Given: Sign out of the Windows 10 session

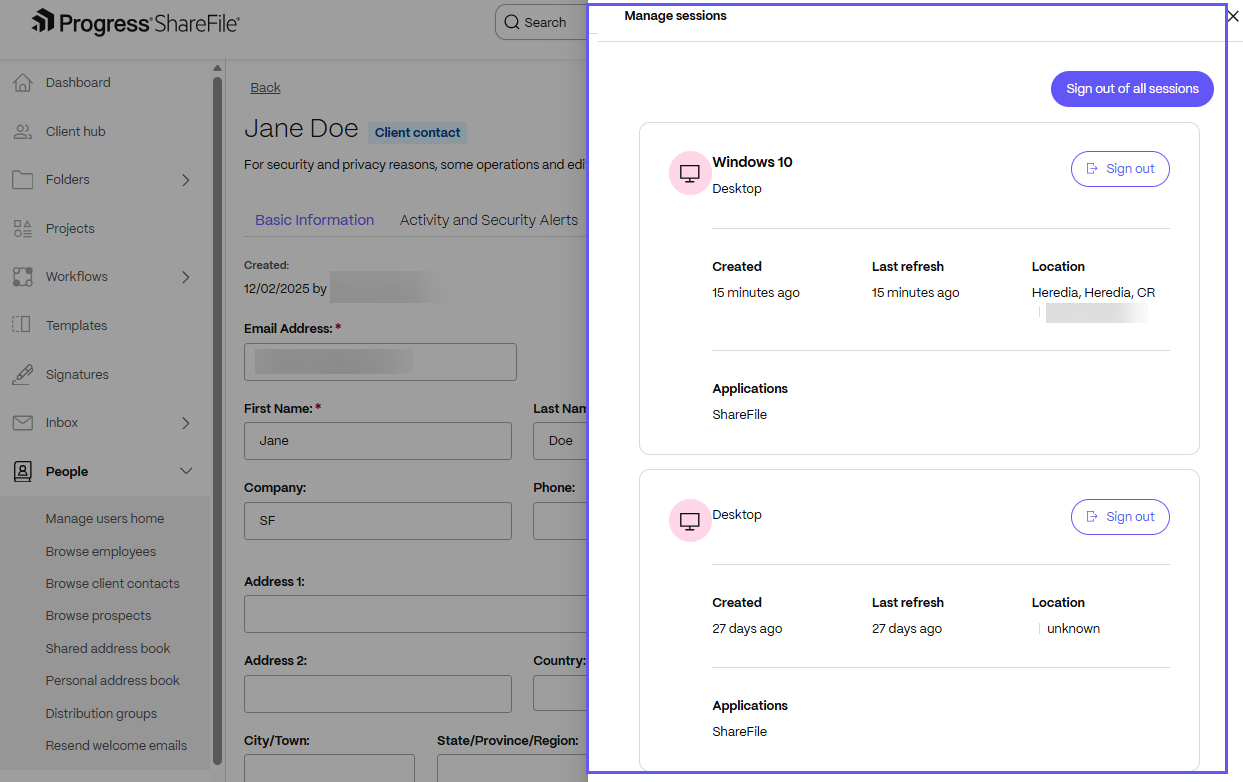Looking at the screenshot, I should click(x=1120, y=168).
